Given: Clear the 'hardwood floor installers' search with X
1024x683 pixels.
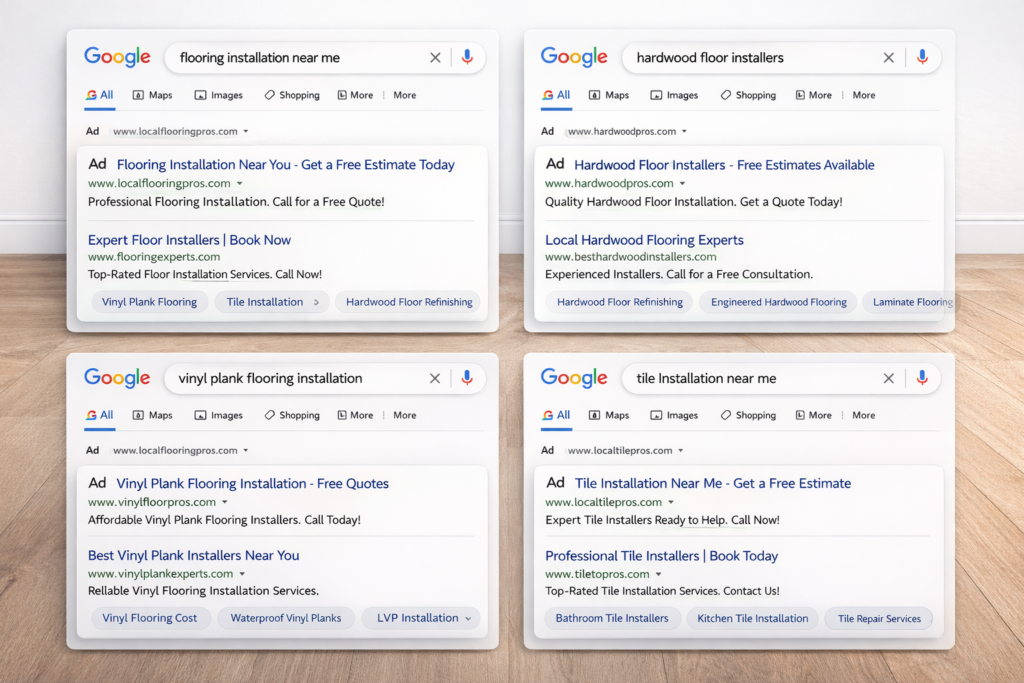Looking at the screenshot, I should [x=889, y=57].
